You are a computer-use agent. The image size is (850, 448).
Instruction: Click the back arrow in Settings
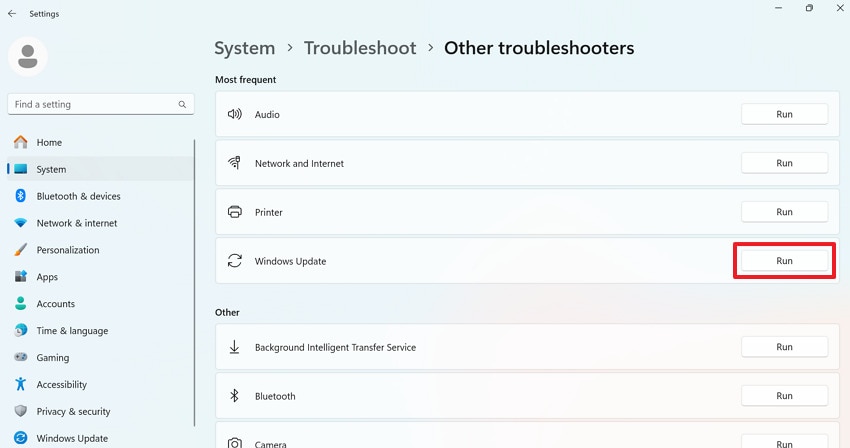(x=12, y=14)
